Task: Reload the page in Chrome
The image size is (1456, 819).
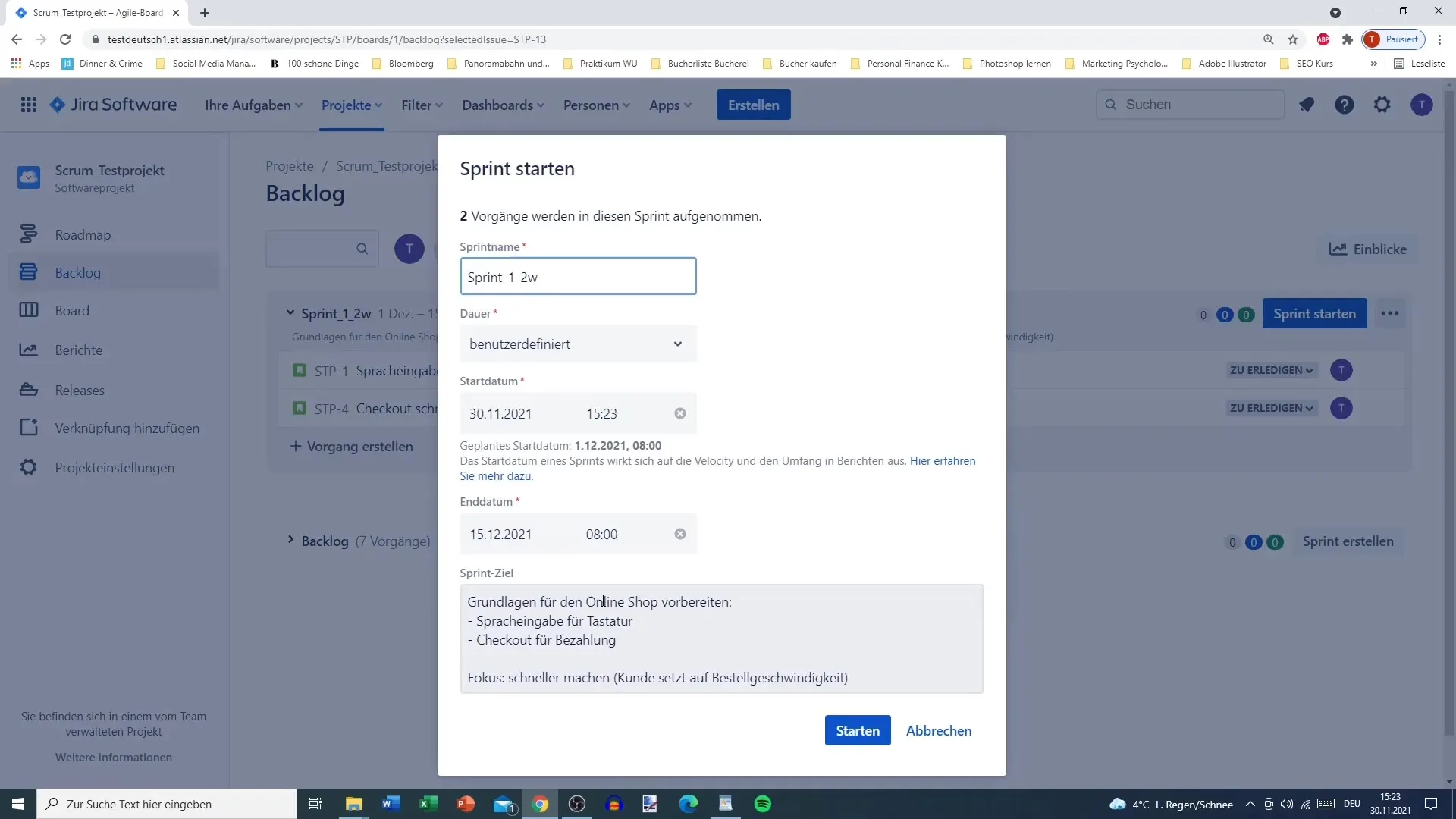Action: 65,39
